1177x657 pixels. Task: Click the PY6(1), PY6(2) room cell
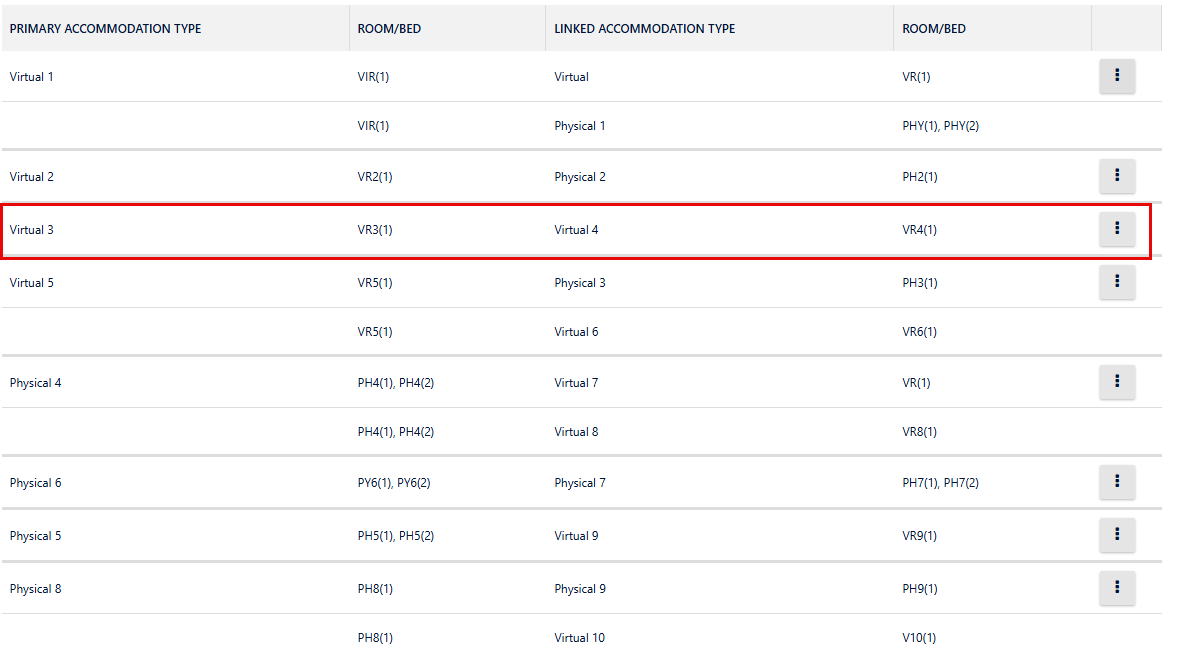(x=394, y=483)
